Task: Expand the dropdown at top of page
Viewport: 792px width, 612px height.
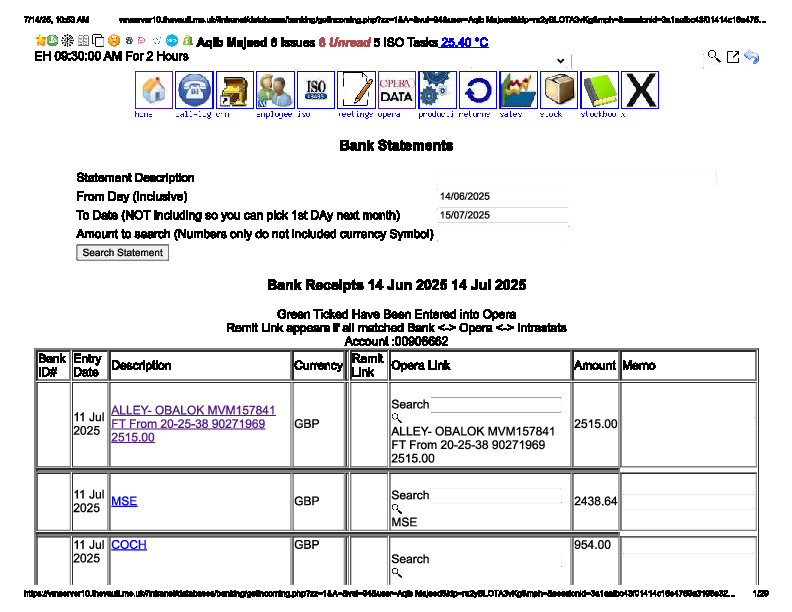Action: 560,61
